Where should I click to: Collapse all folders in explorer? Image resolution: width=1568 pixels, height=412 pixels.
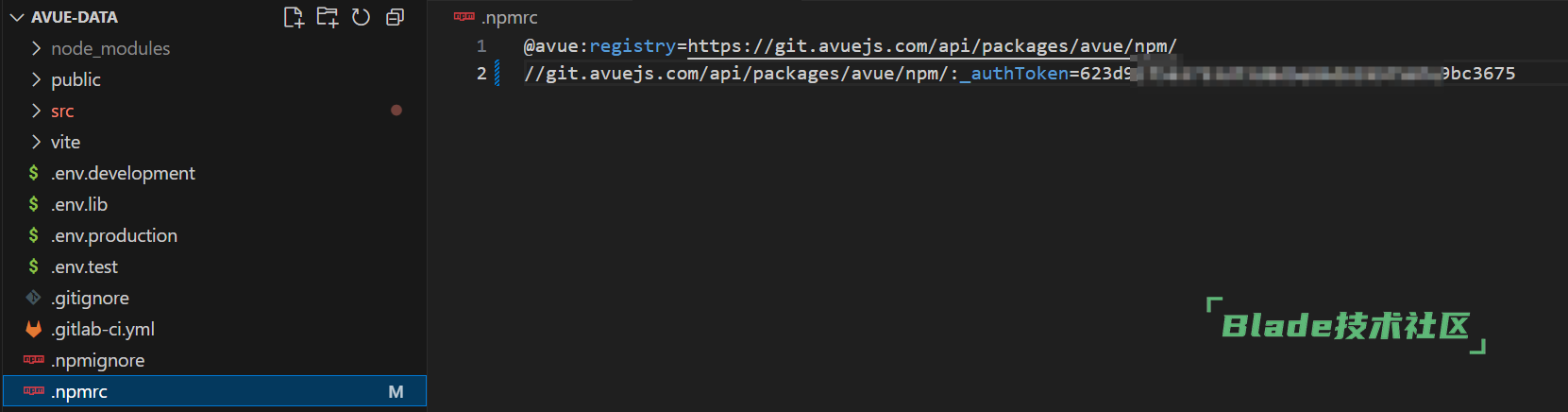(x=395, y=17)
